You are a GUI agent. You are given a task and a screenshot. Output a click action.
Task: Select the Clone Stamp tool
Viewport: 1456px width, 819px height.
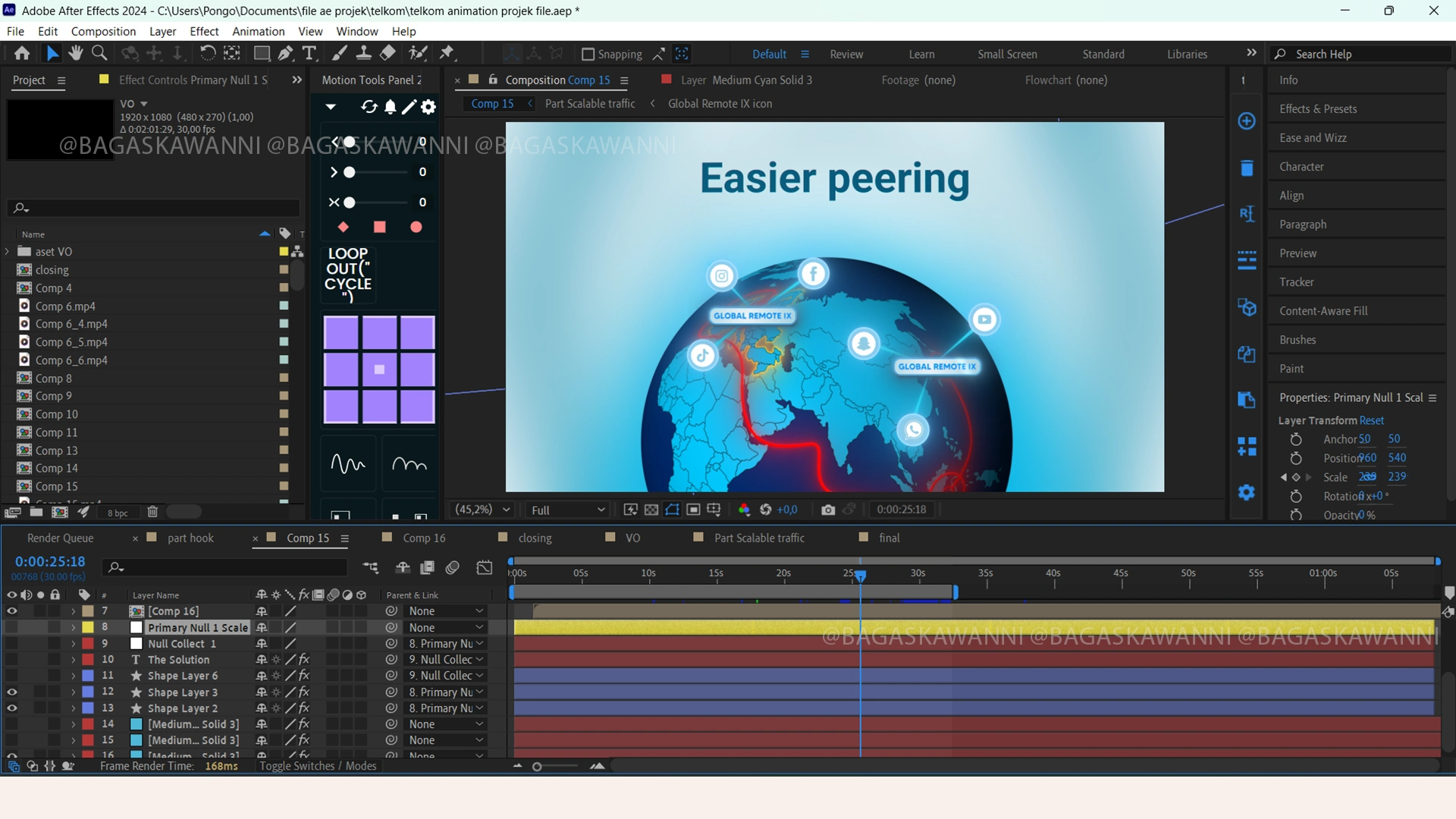[x=364, y=53]
